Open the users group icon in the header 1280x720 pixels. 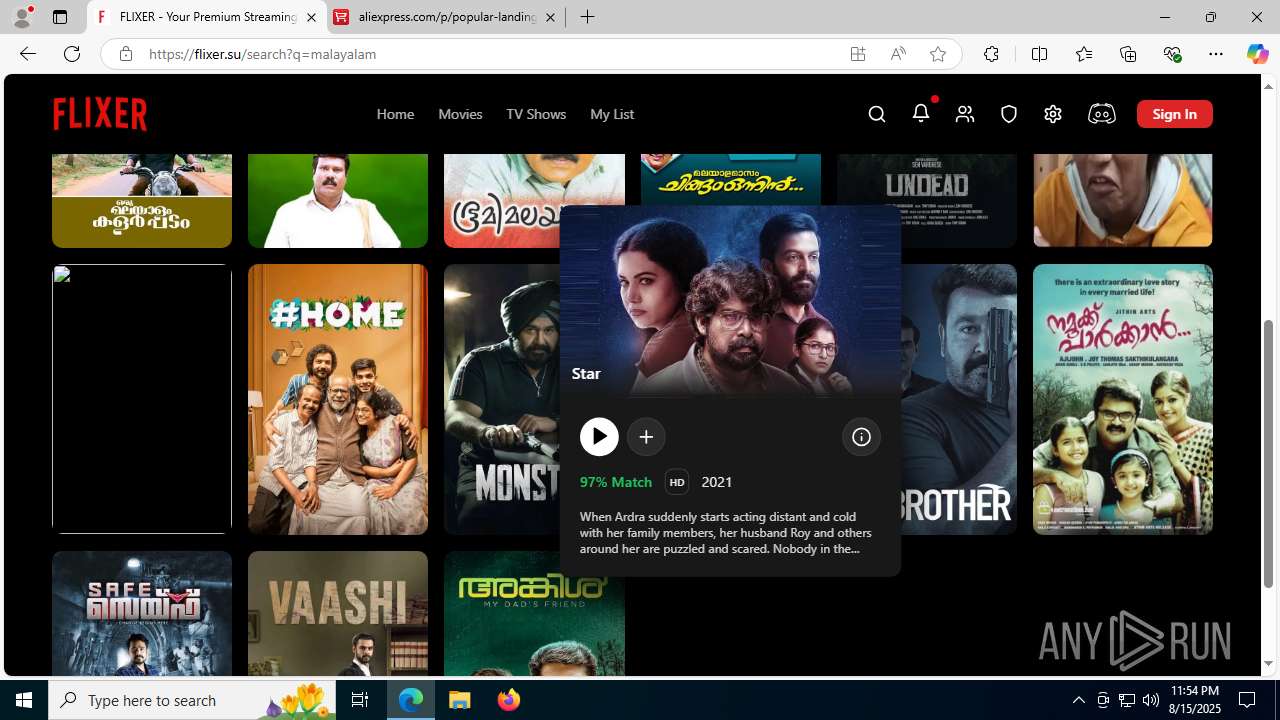(x=965, y=114)
